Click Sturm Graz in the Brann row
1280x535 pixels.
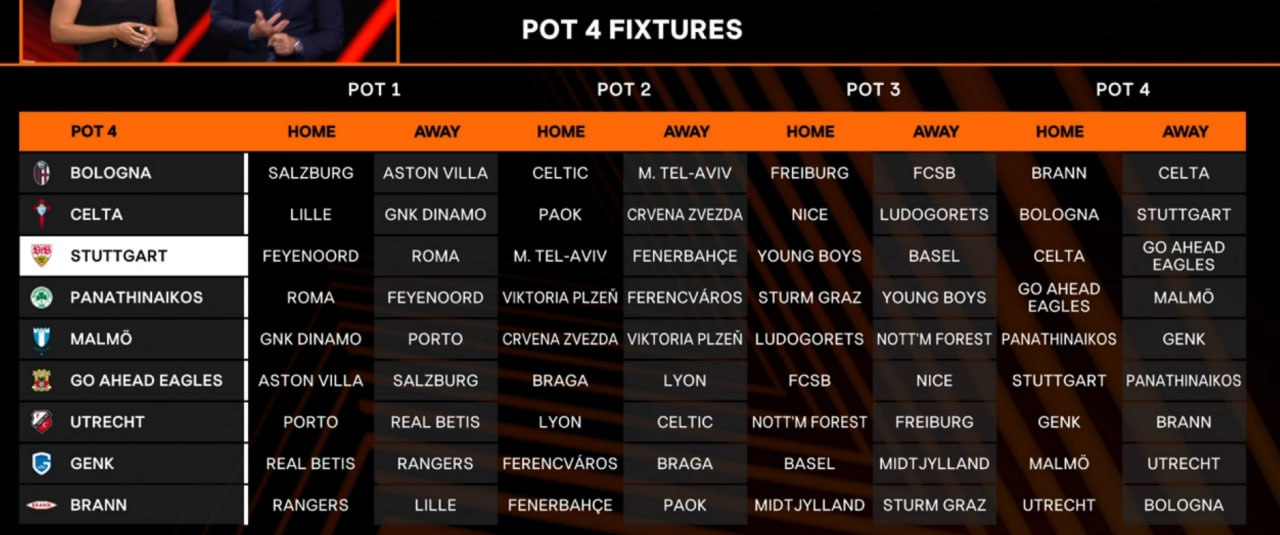point(934,505)
